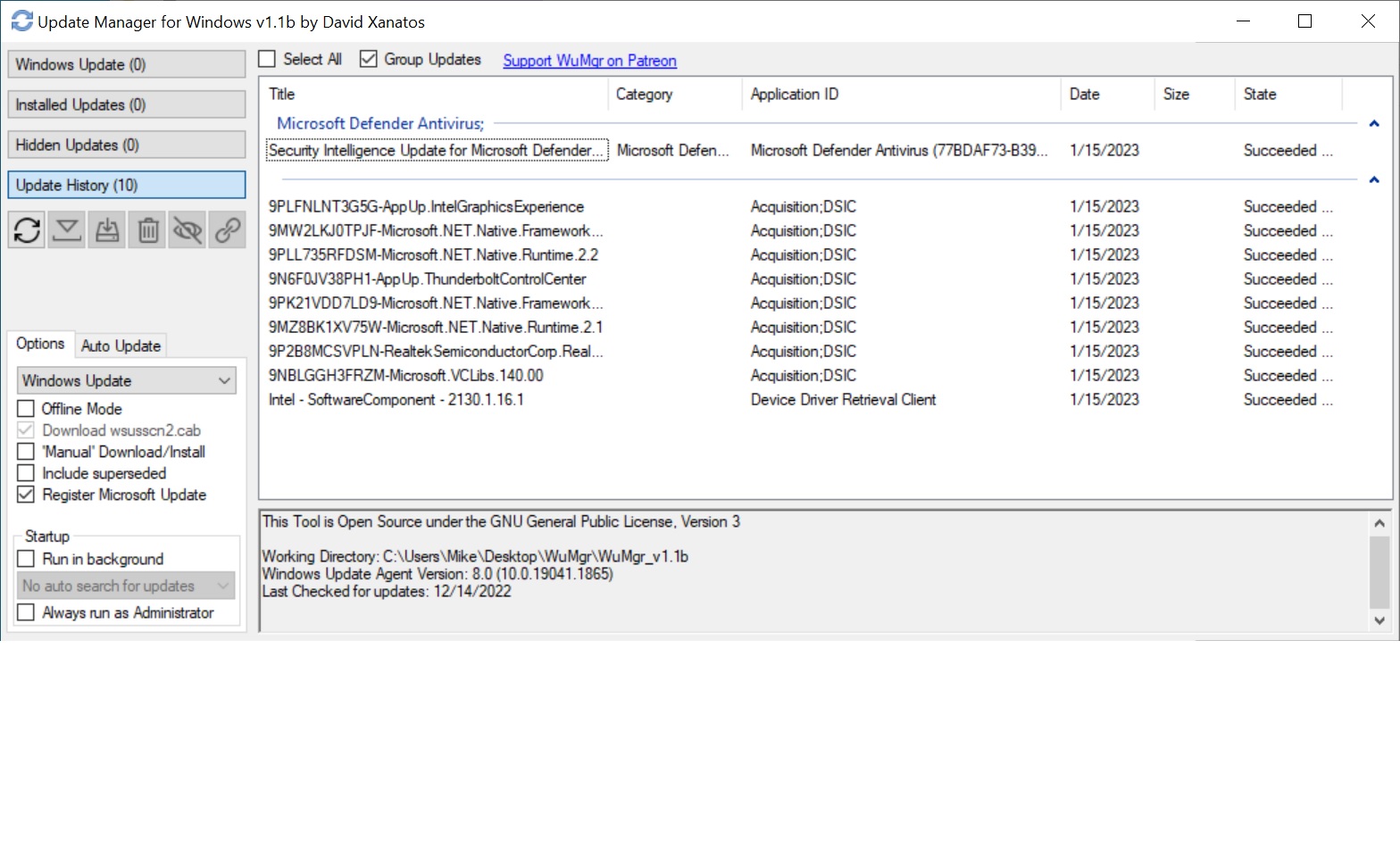
Task: Click the chain link icon
Action: coord(228,230)
